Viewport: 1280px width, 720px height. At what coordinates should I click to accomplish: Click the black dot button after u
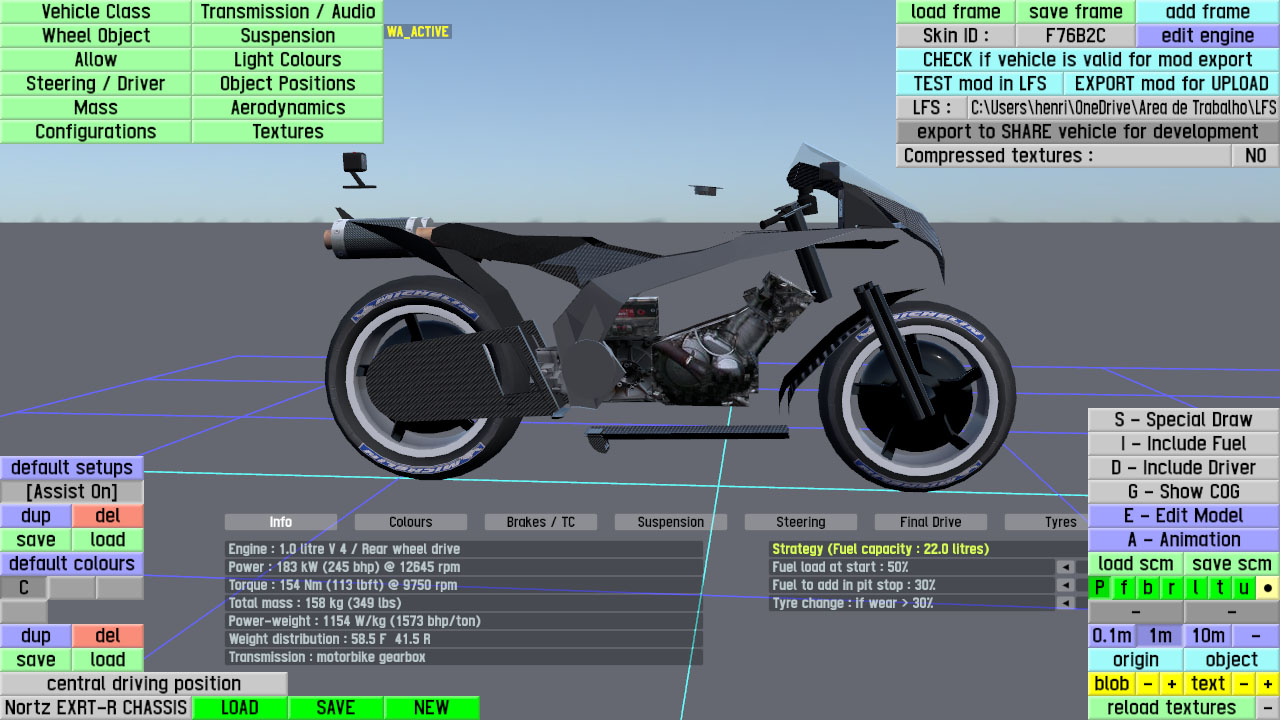click(x=1268, y=588)
